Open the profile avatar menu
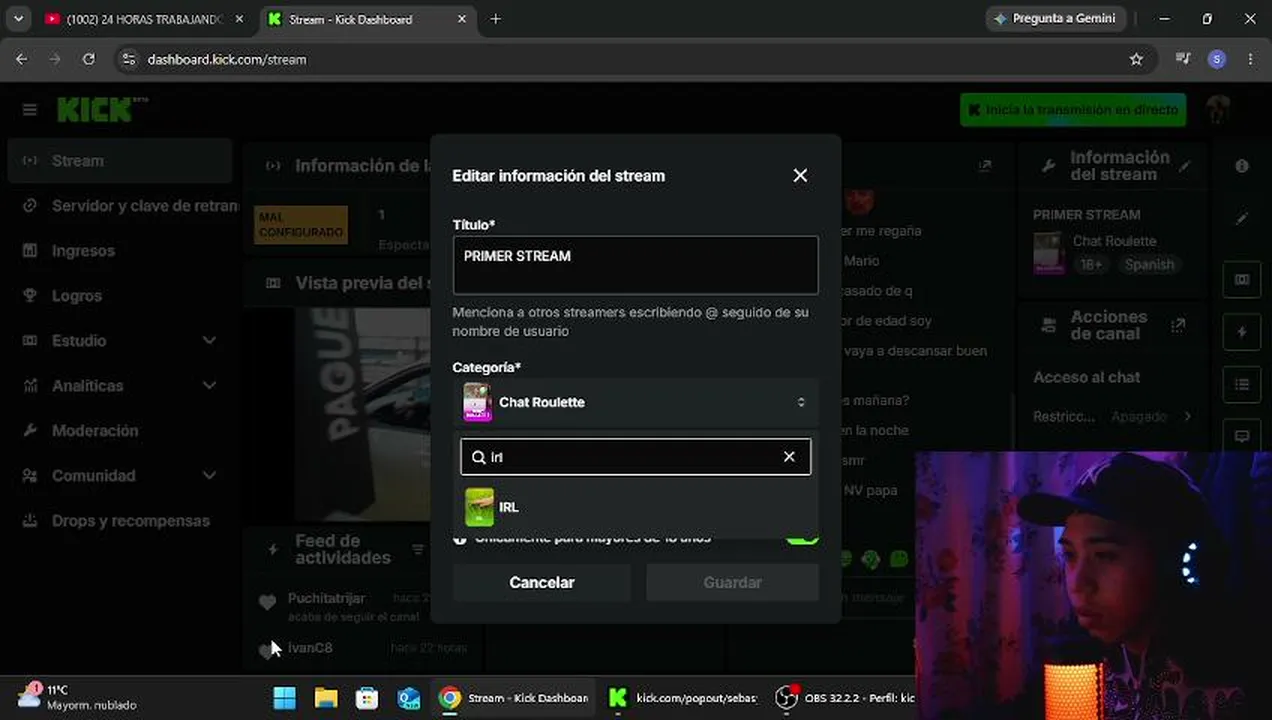This screenshot has width=1272, height=720. coord(1217,109)
